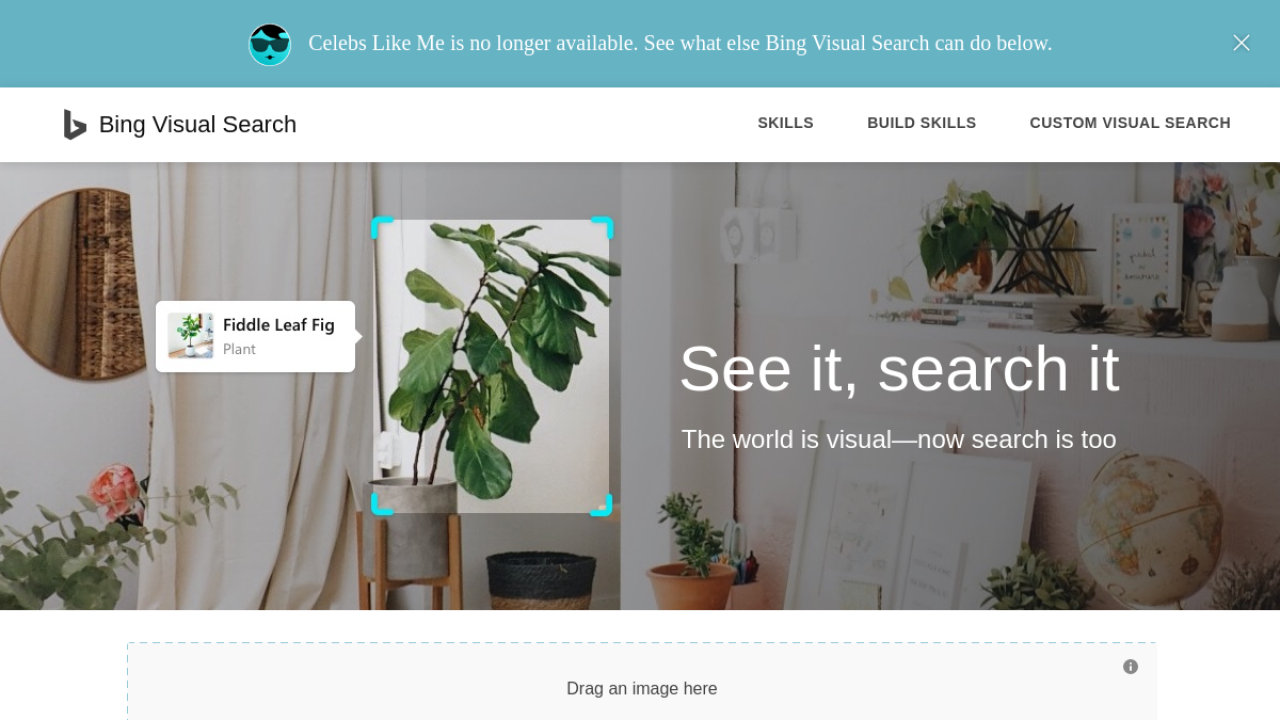The width and height of the screenshot is (1280, 720).
Task: Go to Build Skills page
Action: 921,123
